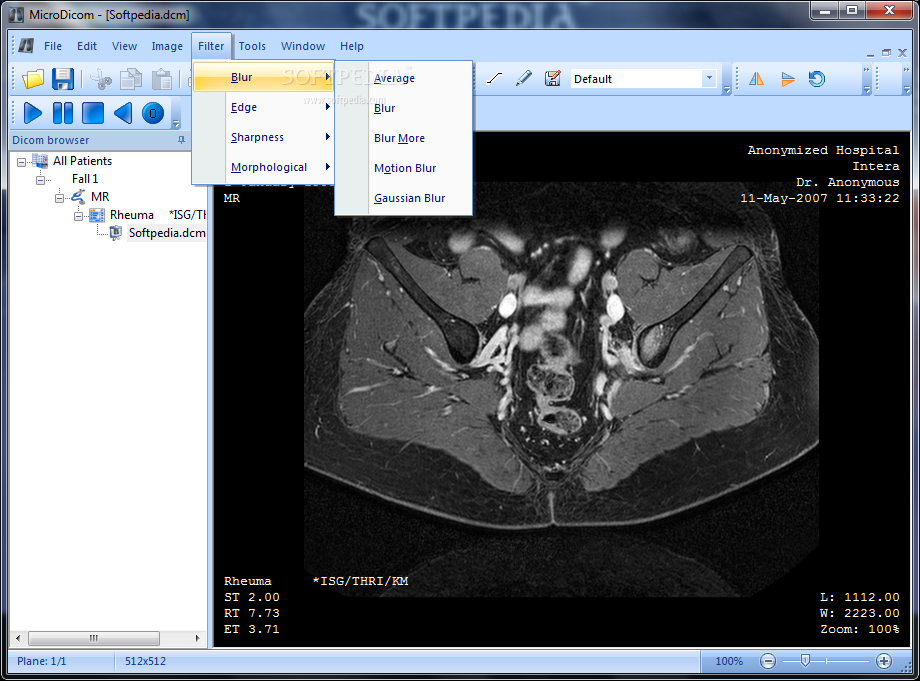
Task: Open playback toolbar options arrow
Action: tap(175, 123)
